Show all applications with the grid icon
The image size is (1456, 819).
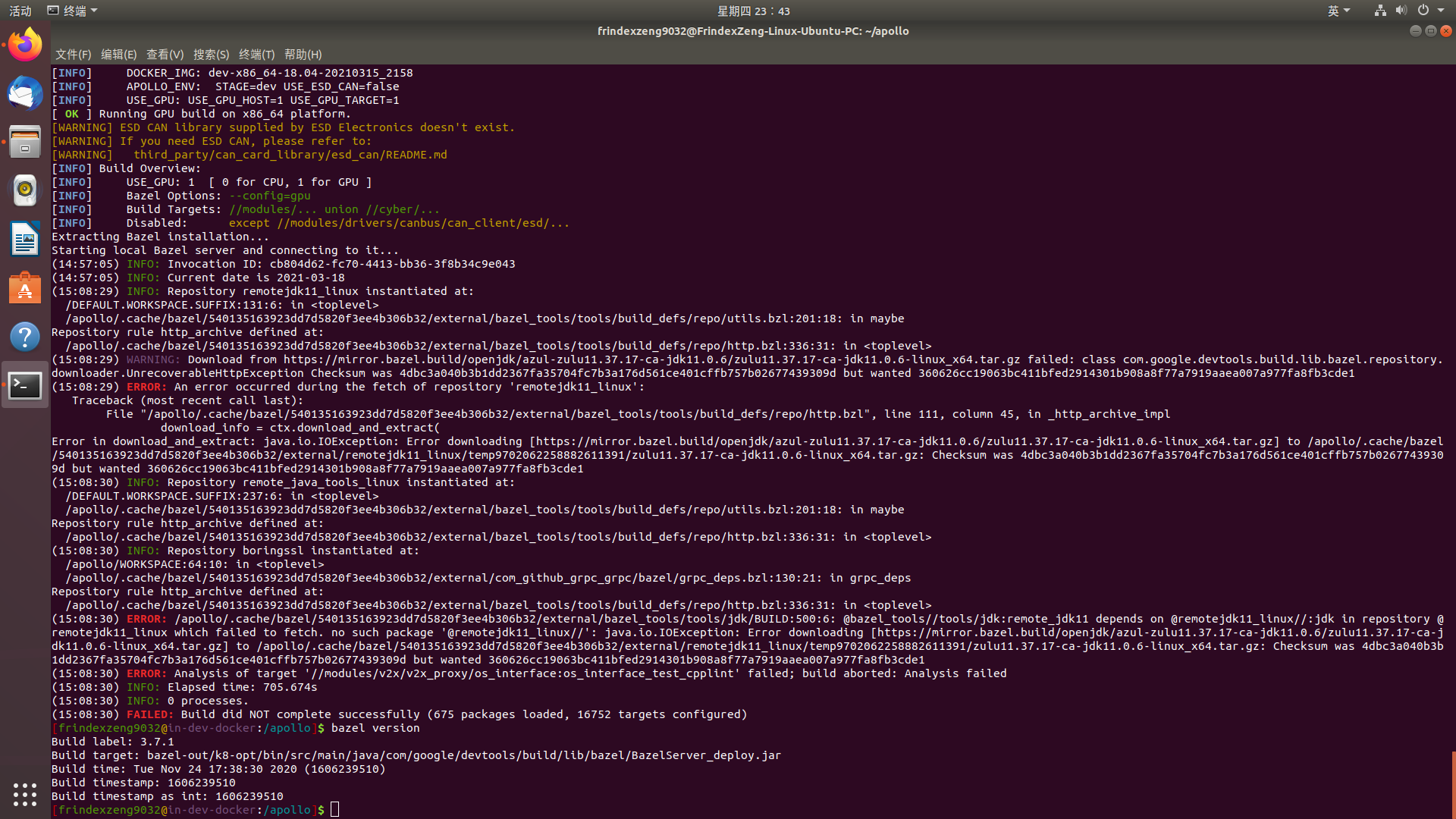point(25,795)
